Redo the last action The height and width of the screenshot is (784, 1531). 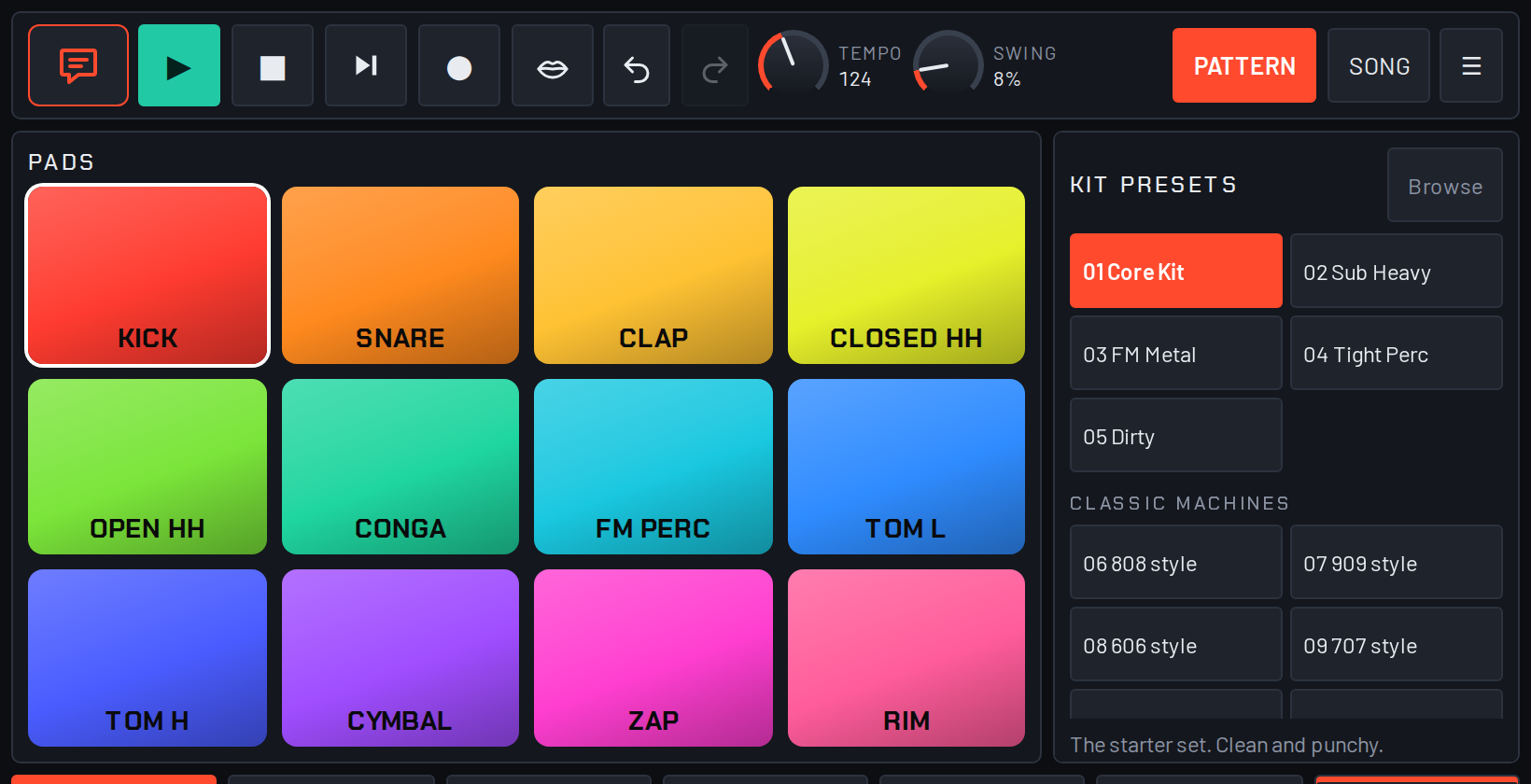715,65
